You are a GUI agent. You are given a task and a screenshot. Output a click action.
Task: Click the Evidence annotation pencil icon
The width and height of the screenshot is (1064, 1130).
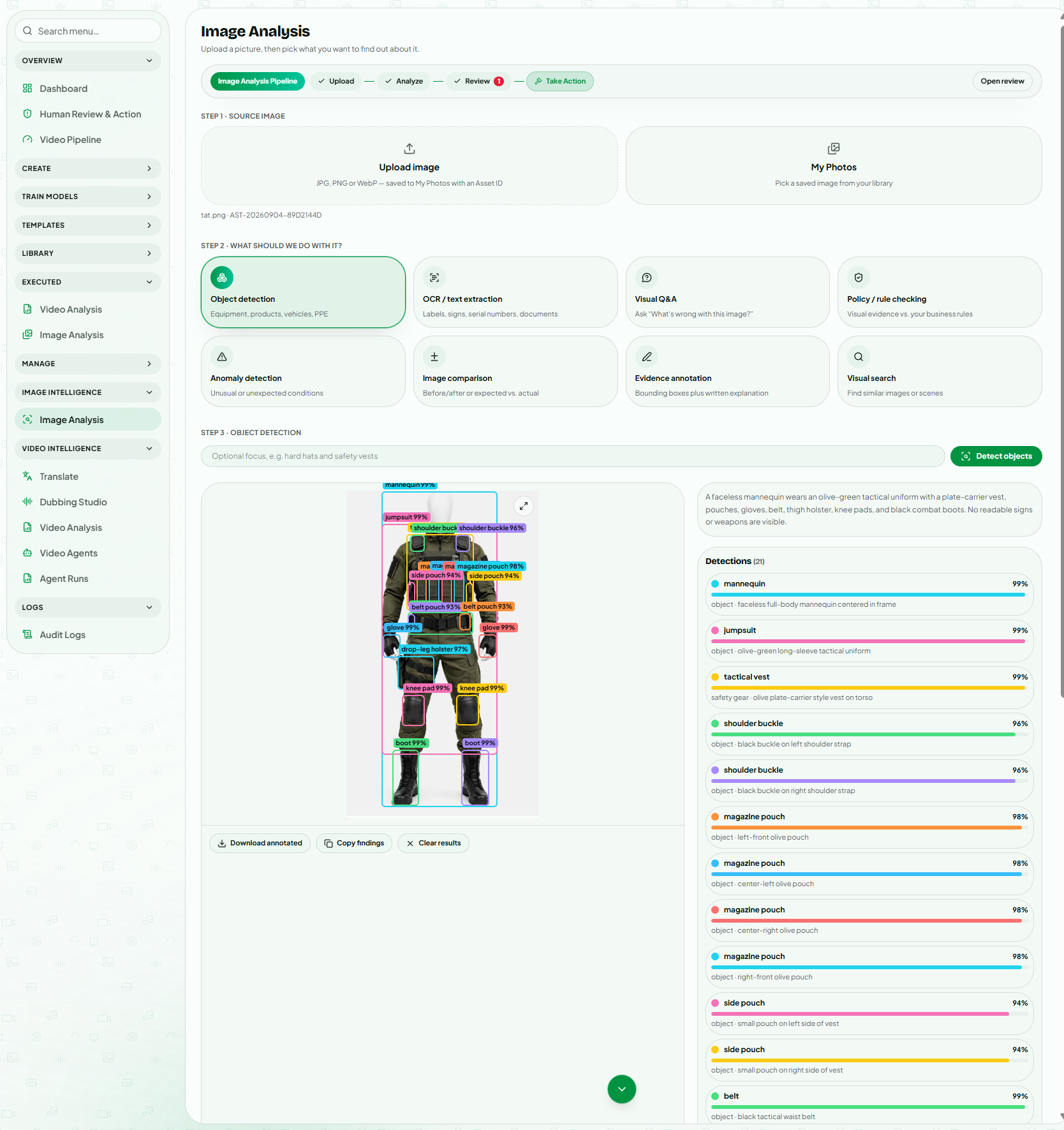coord(647,357)
